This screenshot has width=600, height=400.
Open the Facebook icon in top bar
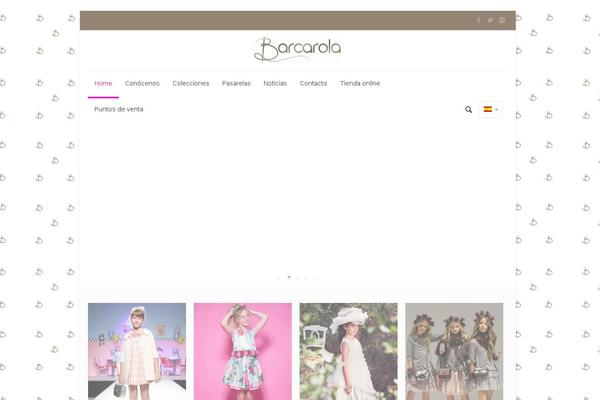click(478, 20)
